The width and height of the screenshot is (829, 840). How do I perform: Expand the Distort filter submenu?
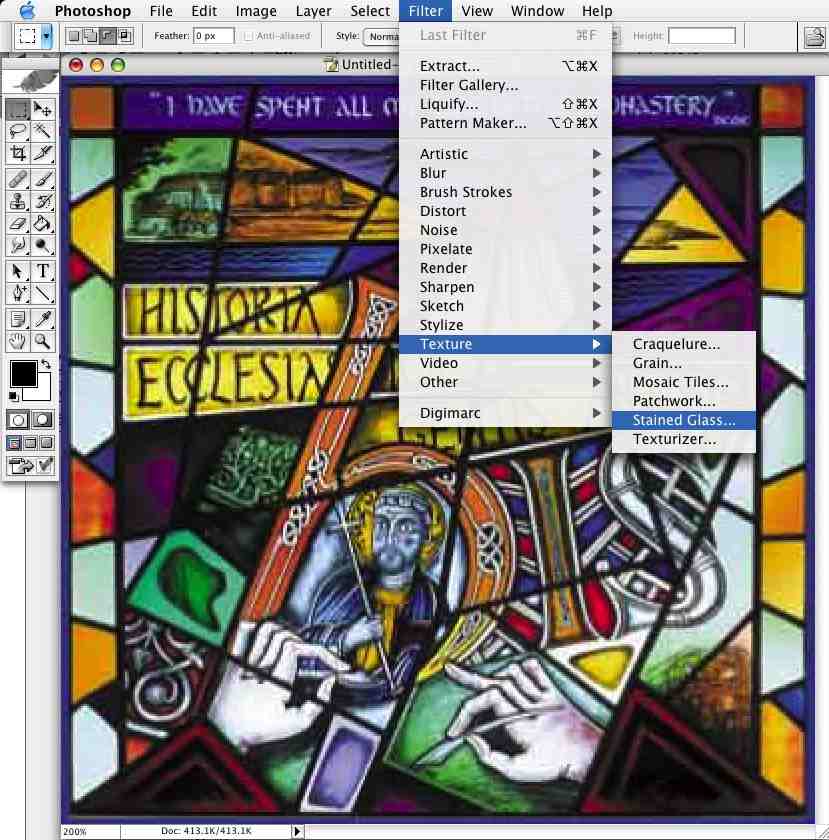505,211
